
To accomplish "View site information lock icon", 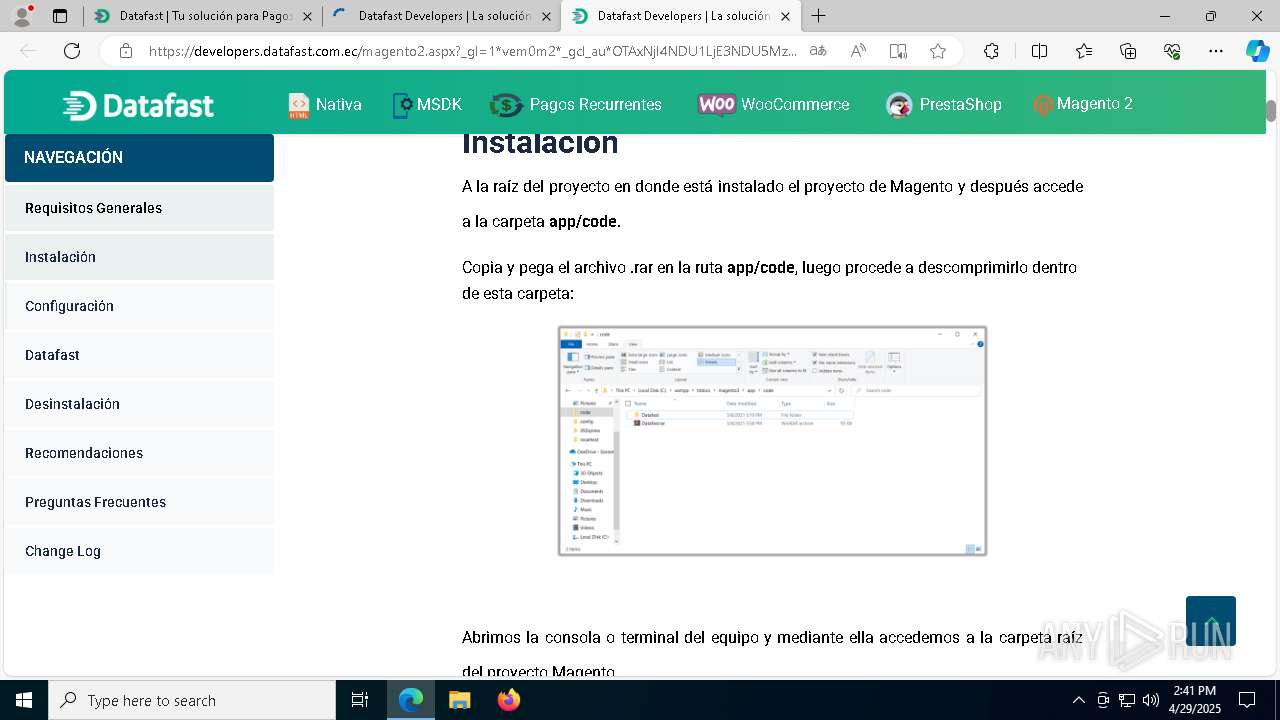I will pyautogui.click(x=126, y=51).
